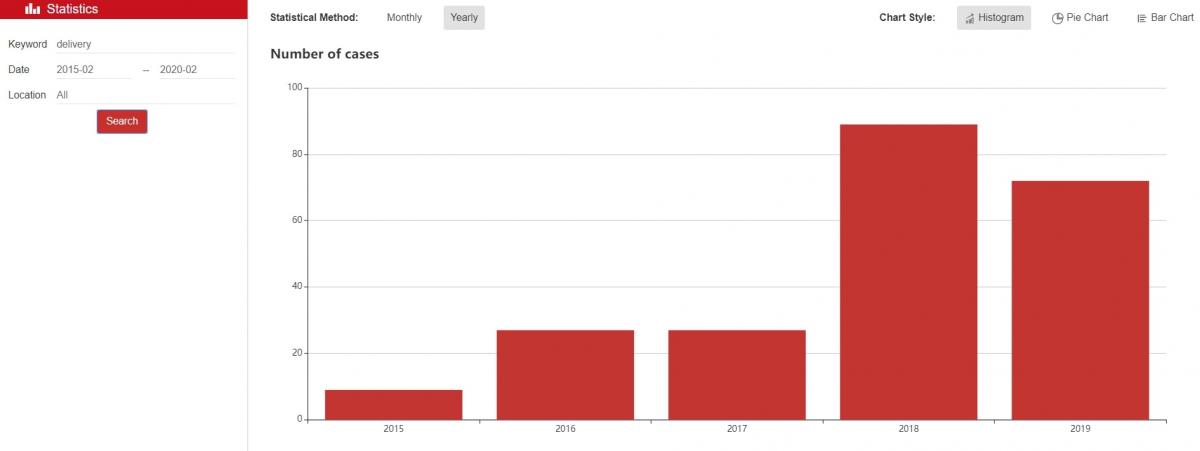The height and width of the screenshot is (451, 1200).
Task: Choose the Monthly statistical method
Action: point(404,18)
